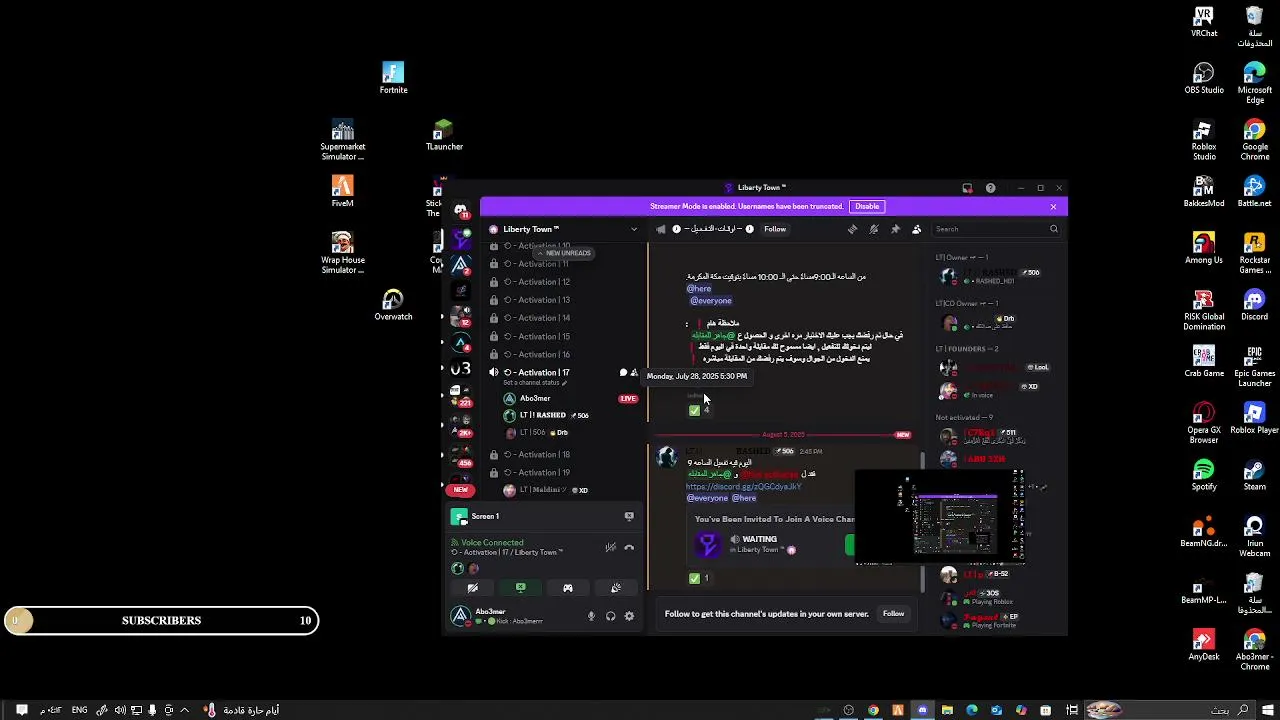Open the discord.gg invite link

coord(743,486)
